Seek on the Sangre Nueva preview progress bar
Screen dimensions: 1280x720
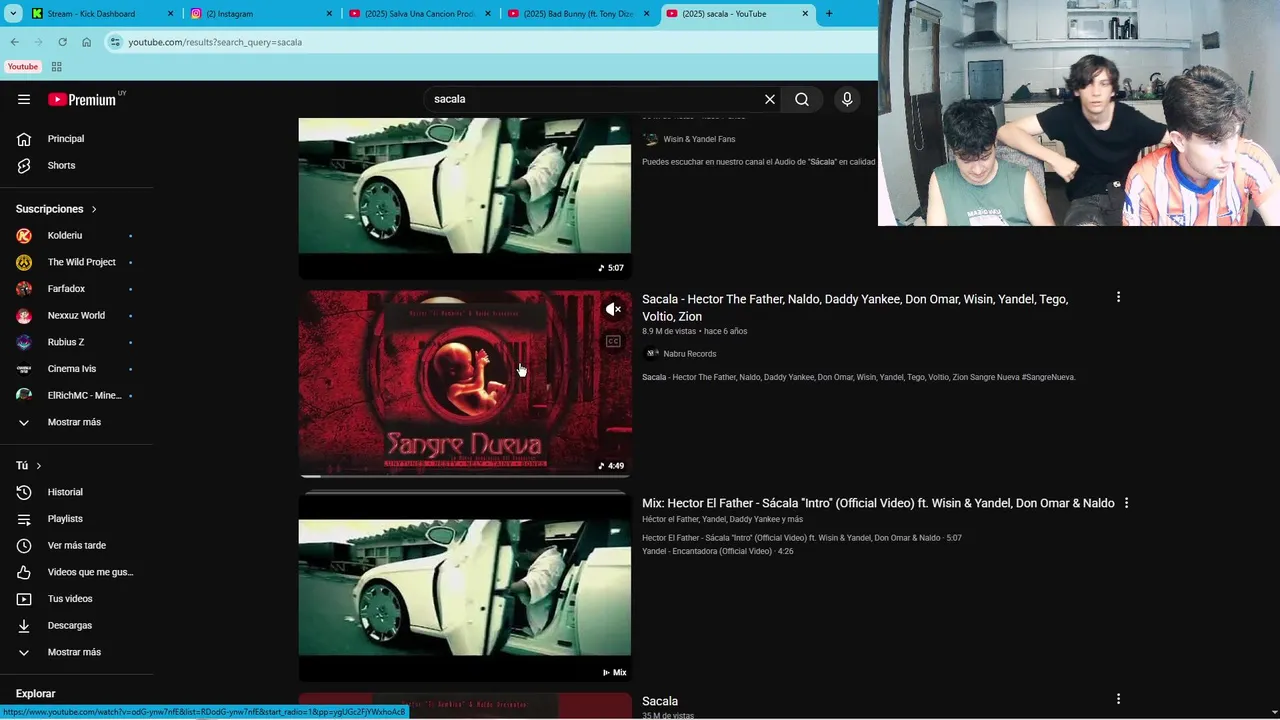pyautogui.click(x=465, y=476)
